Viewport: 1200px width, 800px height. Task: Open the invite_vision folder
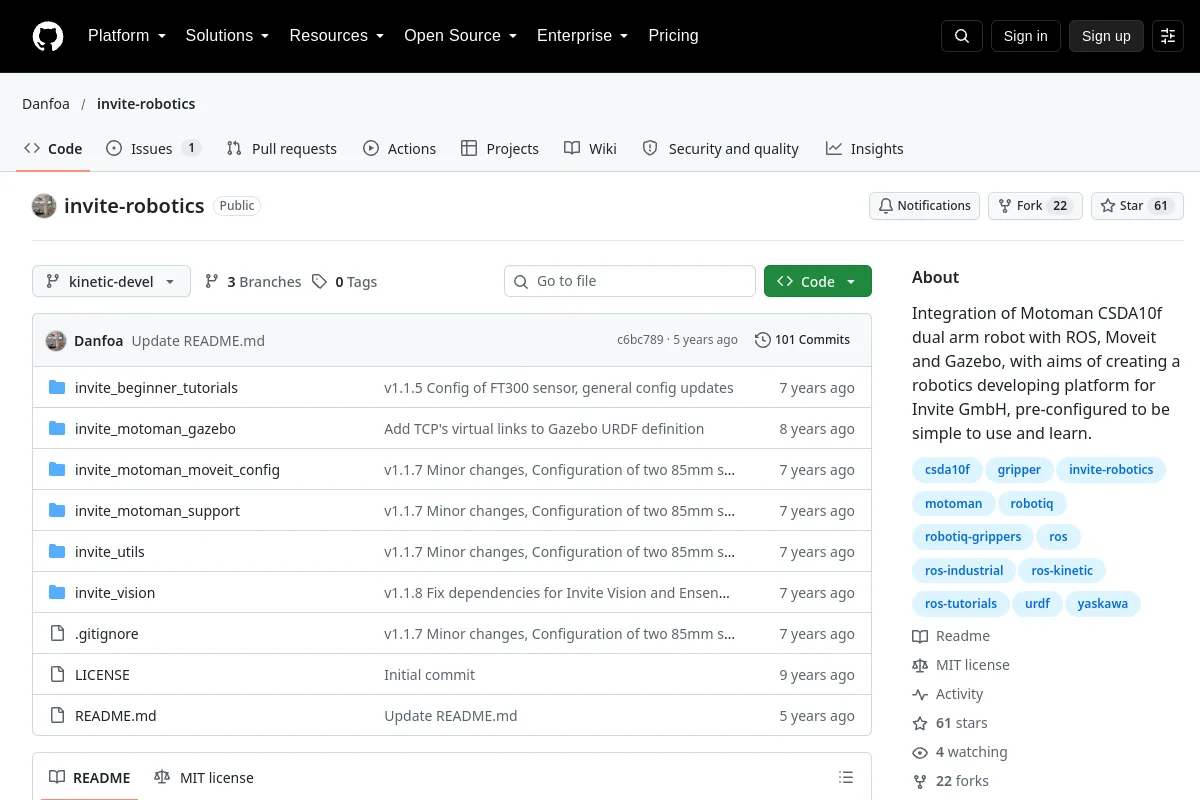point(115,593)
